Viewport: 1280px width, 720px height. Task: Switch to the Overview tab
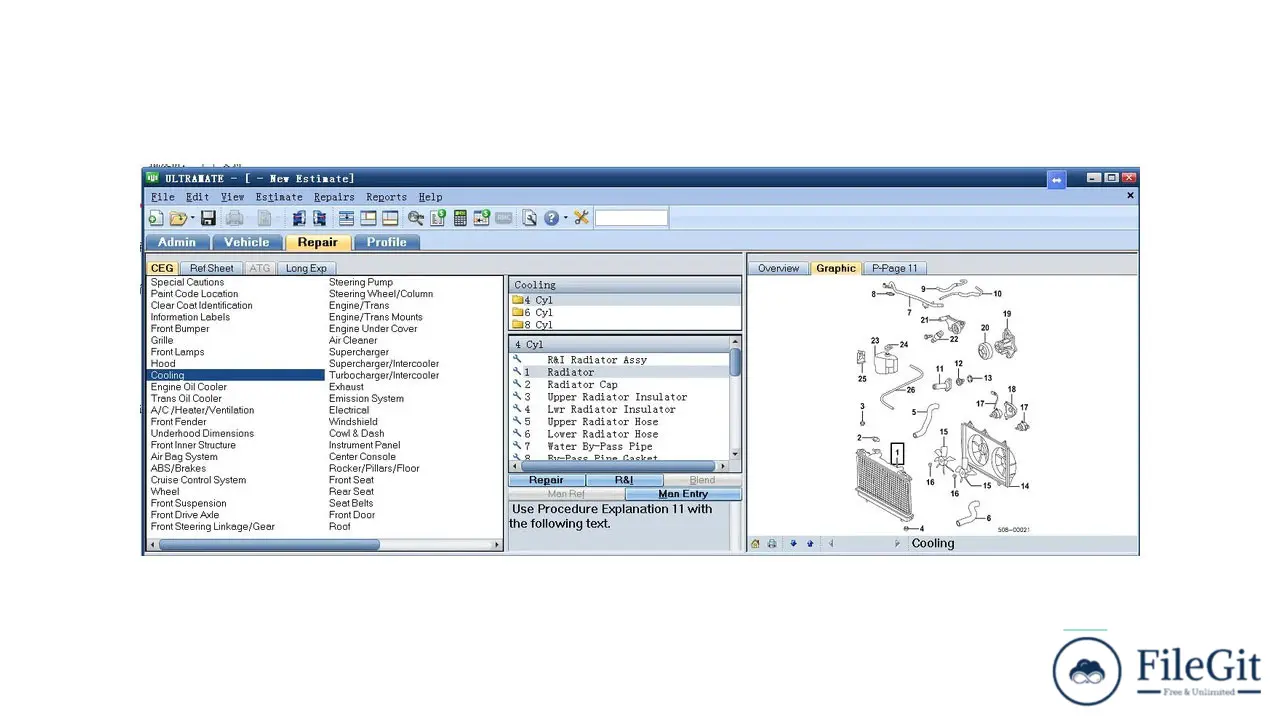778,268
